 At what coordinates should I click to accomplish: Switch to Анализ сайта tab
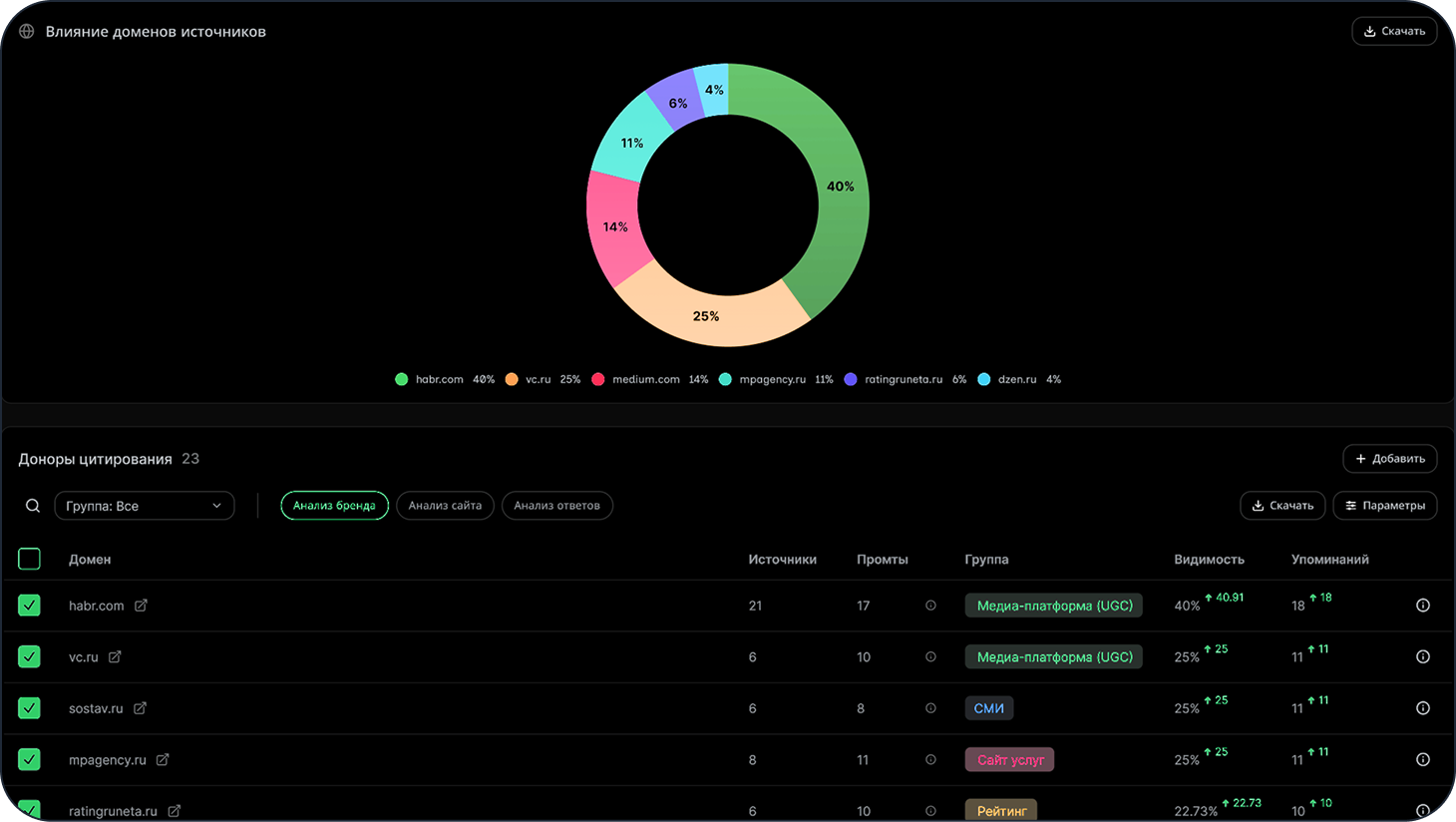(445, 506)
